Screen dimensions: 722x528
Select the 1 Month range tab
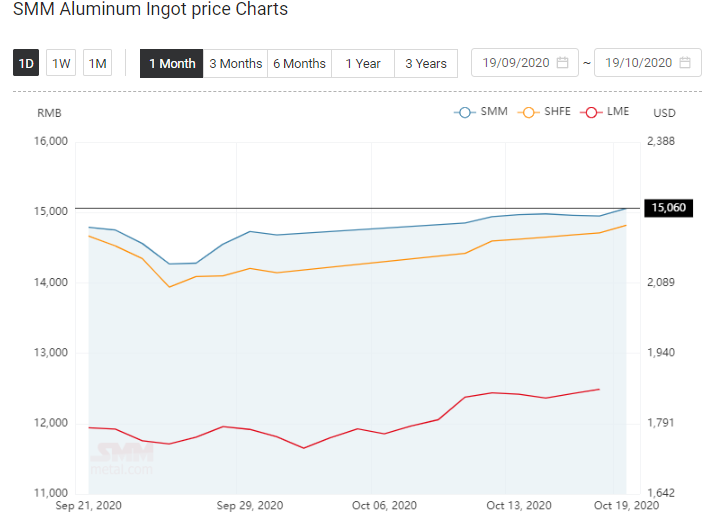(172, 63)
